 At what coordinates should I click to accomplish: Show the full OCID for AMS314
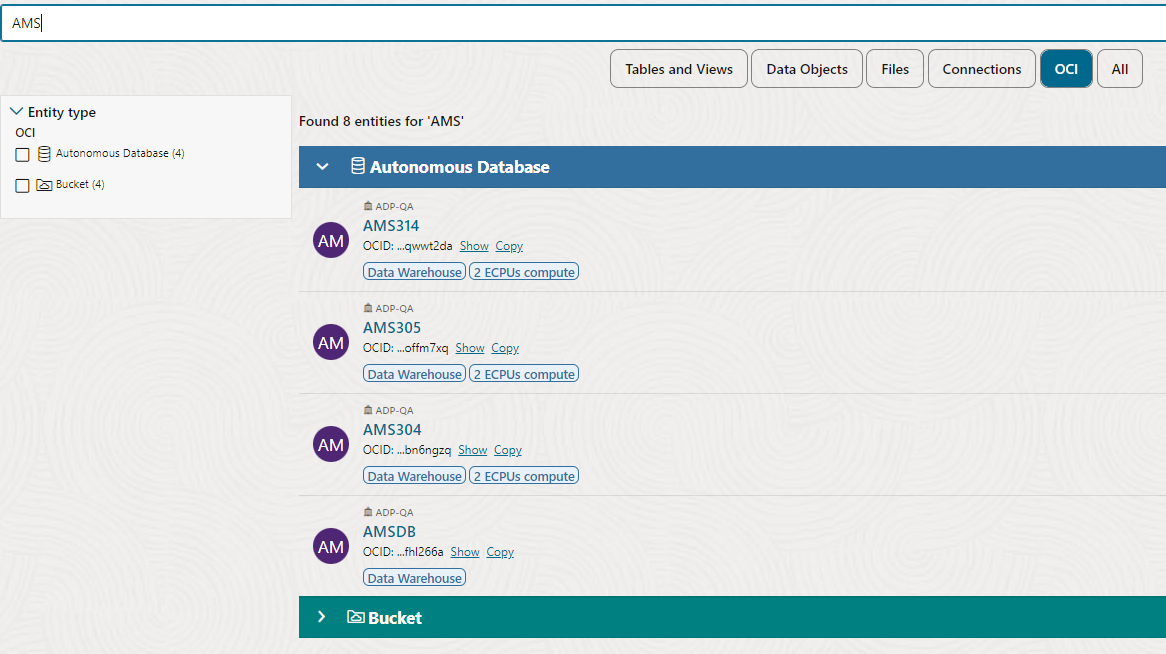(x=474, y=245)
